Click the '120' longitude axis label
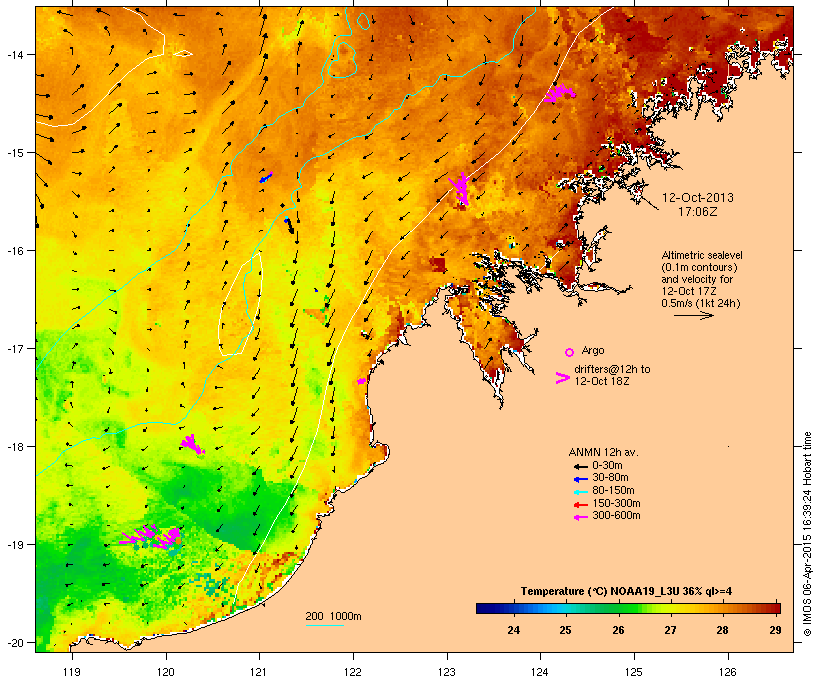Screen dimensions: 820x680 pyautogui.click(x=166, y=672)
